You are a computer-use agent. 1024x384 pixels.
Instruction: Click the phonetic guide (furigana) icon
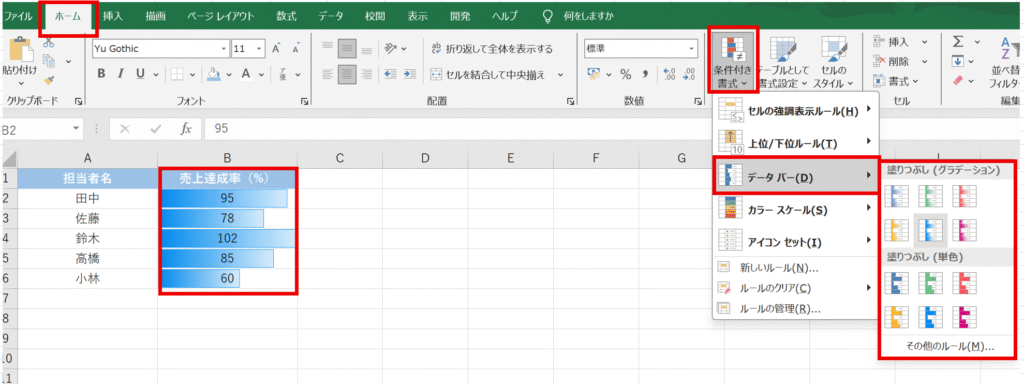point(282,74)
